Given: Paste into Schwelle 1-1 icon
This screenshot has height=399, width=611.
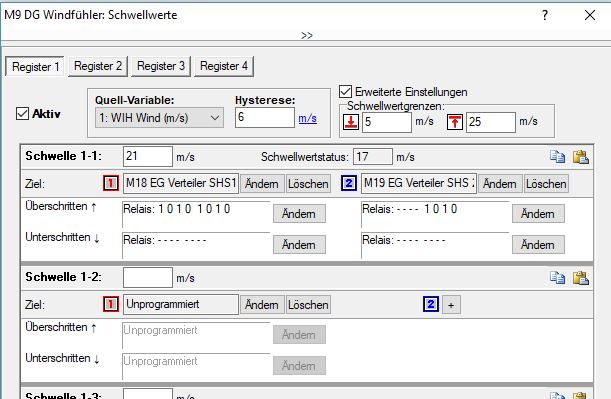Looking at the screenshot, I should click(x=581, y=157).
